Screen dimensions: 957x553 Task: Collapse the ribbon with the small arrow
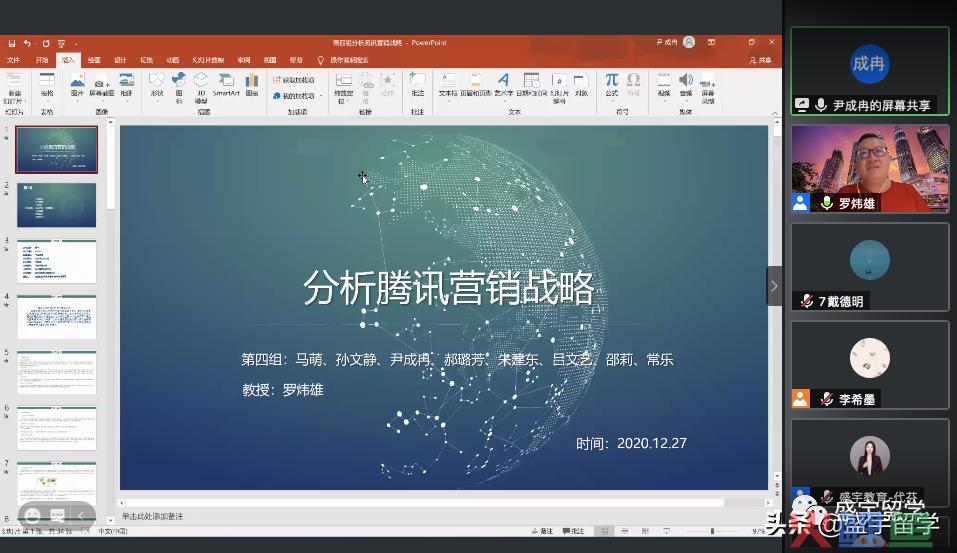tap(775, 114)
